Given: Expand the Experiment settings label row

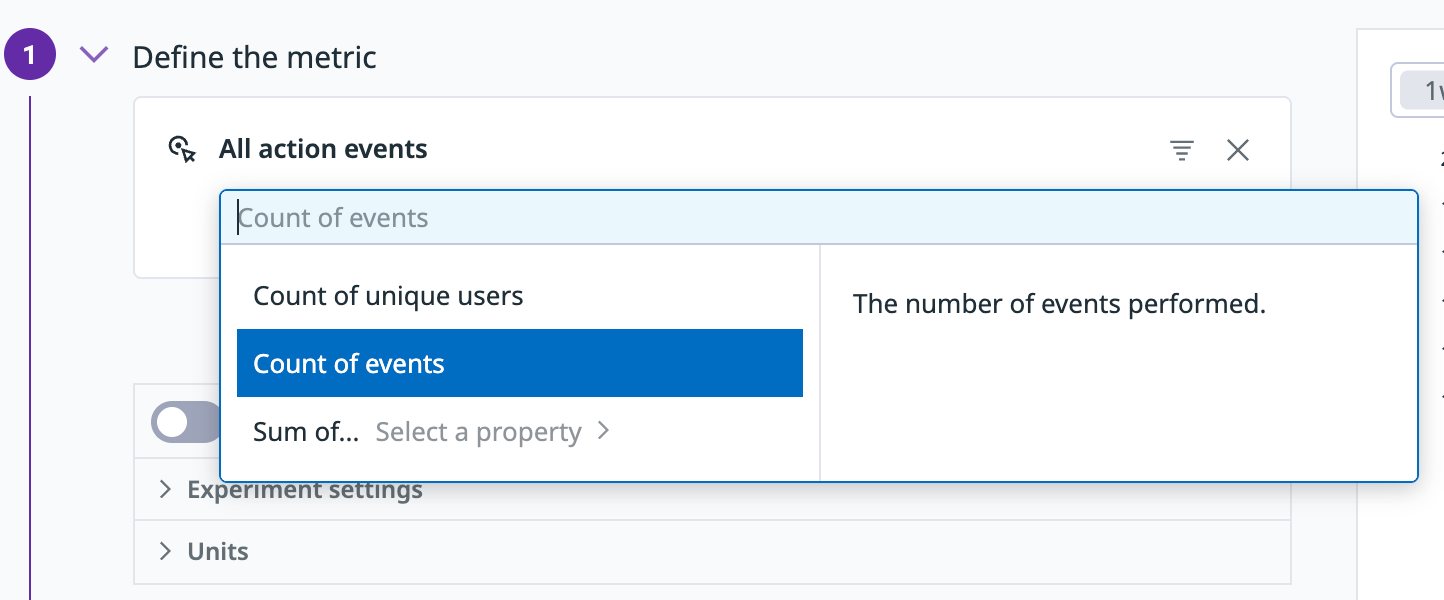Looking at the screenshot, I should [x=305, y=491].
